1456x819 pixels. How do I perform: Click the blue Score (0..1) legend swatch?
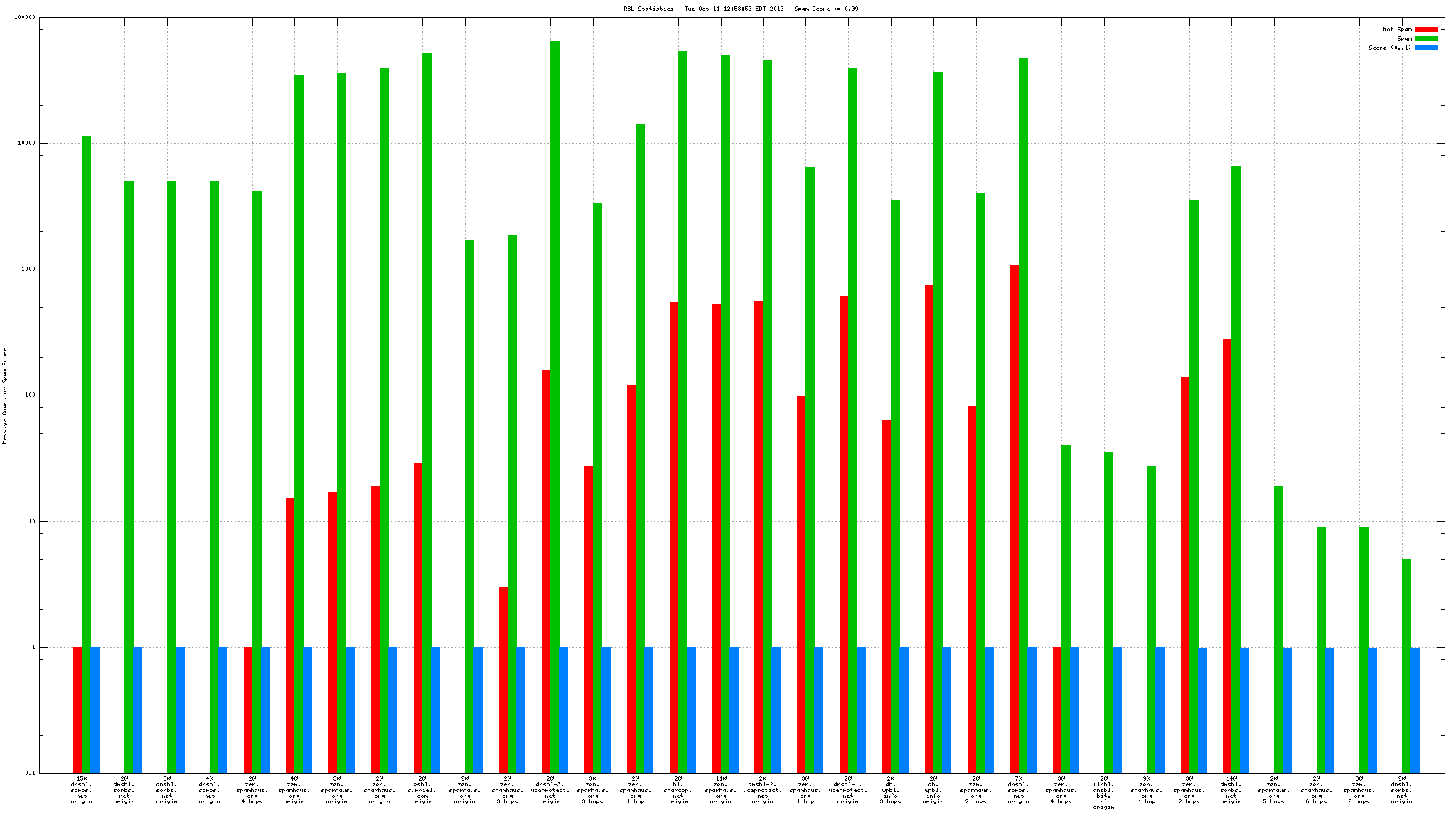[x=1426, y=48]
